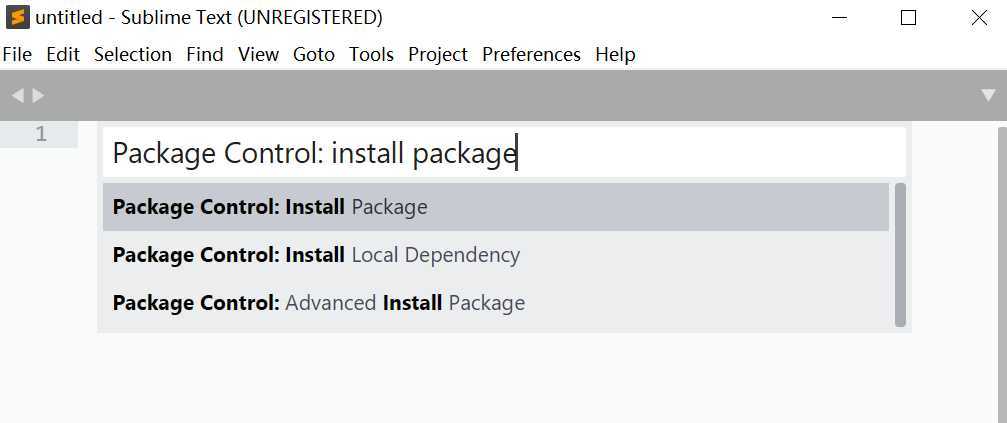Click inside the command palette text field

504,152
